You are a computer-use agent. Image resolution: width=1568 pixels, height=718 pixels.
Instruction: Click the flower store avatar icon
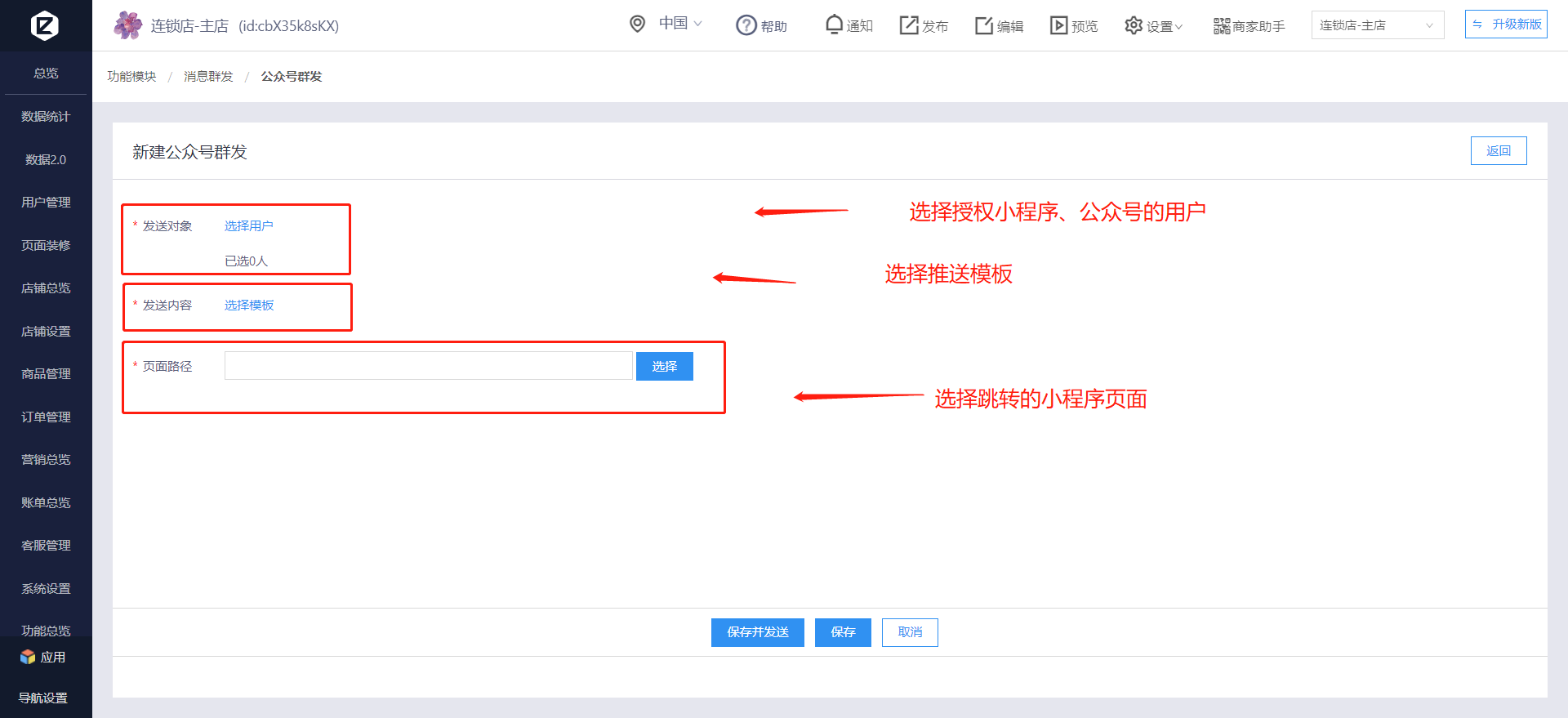click(127, 25)
